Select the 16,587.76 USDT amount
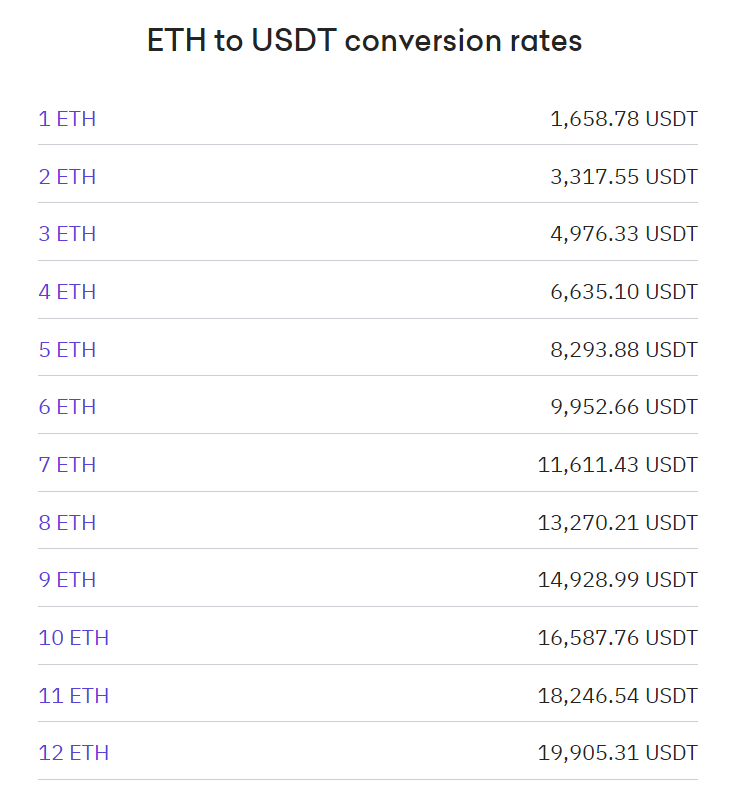This screenshot has height=805, width=733. (617, 638)
